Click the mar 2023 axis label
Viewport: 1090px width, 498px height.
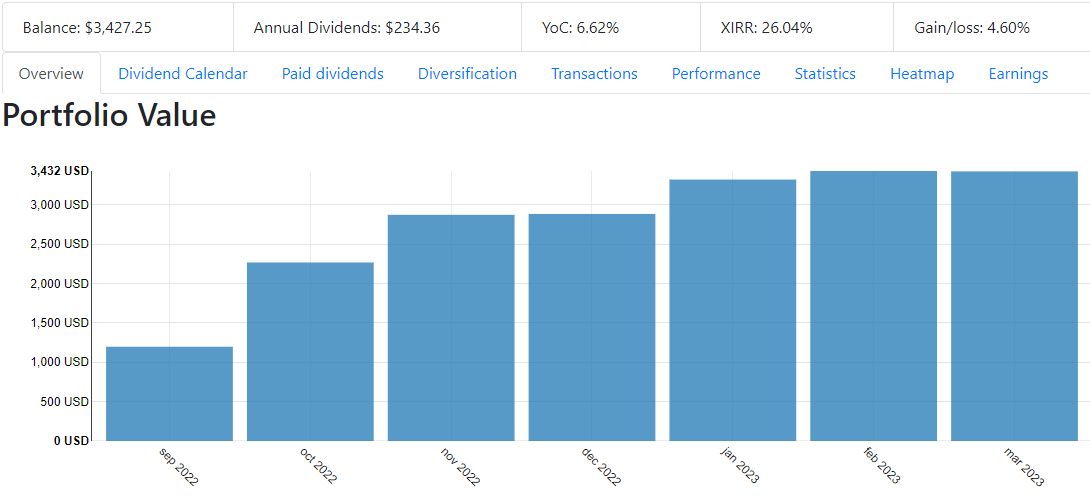pos(1024,466)
